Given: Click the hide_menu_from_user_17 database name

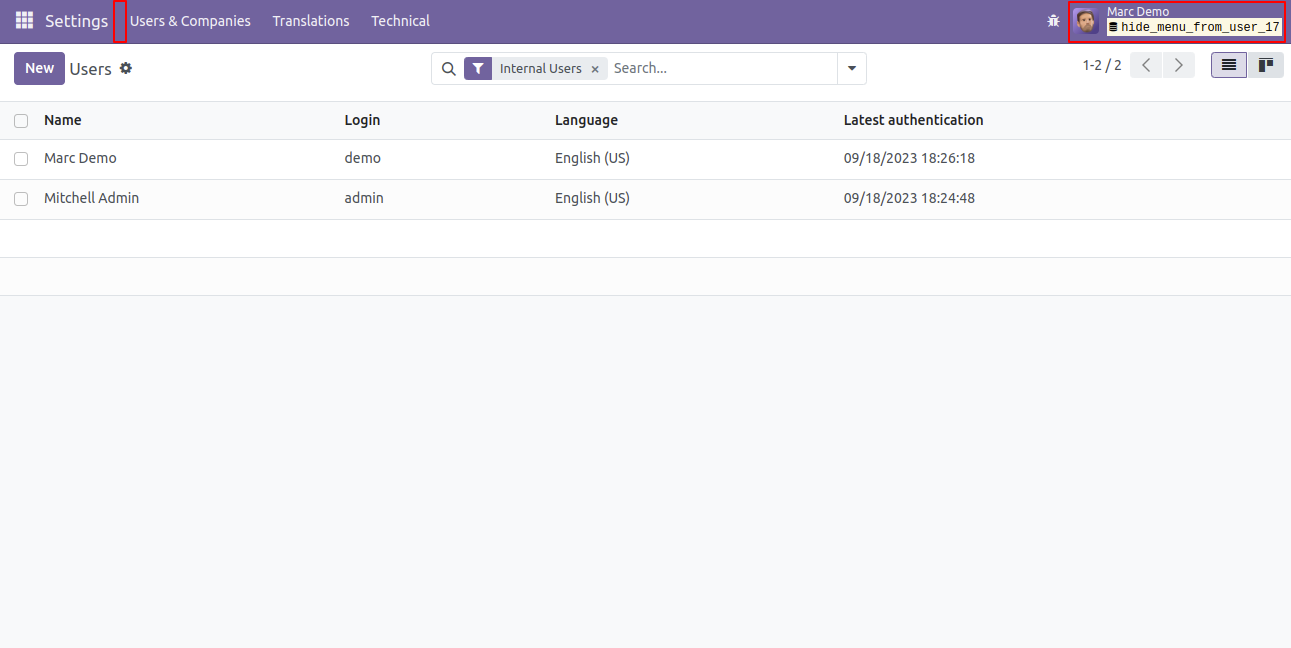Looking at the screenshot, I should click(x=1199, y=28).
